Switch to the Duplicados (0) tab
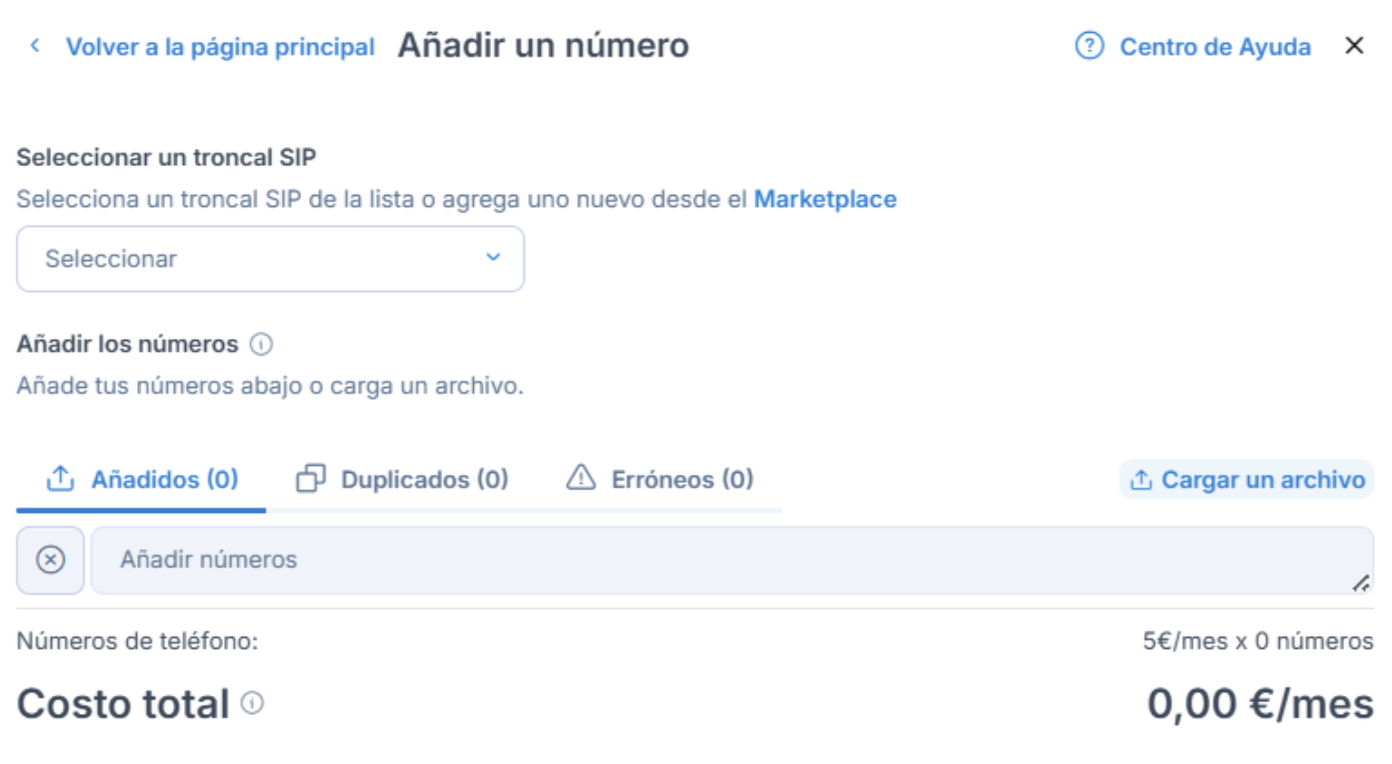 pos(424,480)
